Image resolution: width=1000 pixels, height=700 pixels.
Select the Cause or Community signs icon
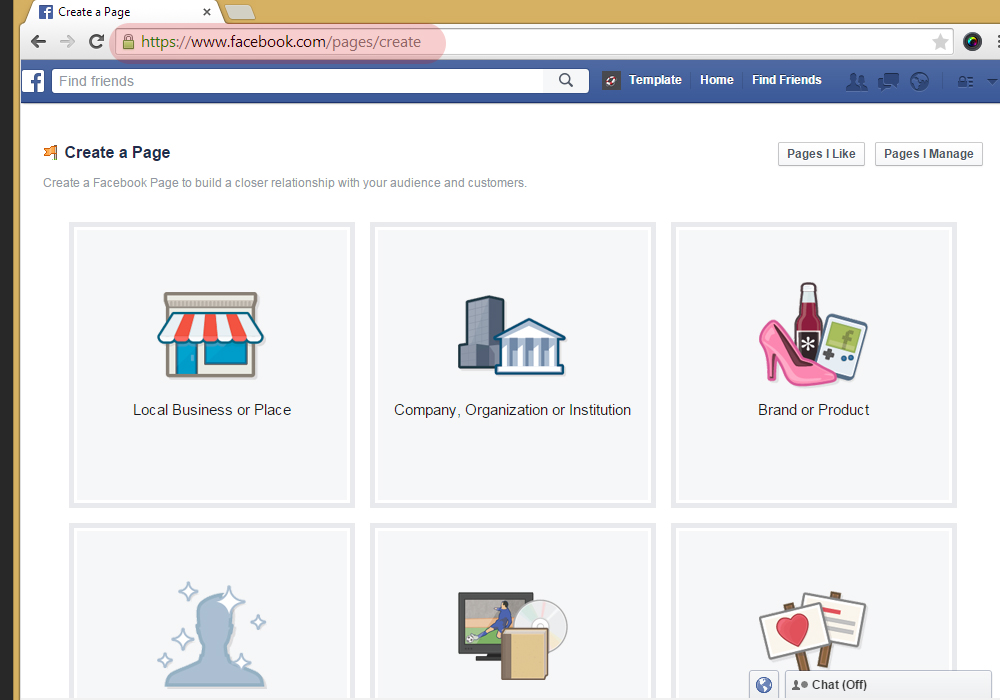pyautogui.click(x=812, y=631)
